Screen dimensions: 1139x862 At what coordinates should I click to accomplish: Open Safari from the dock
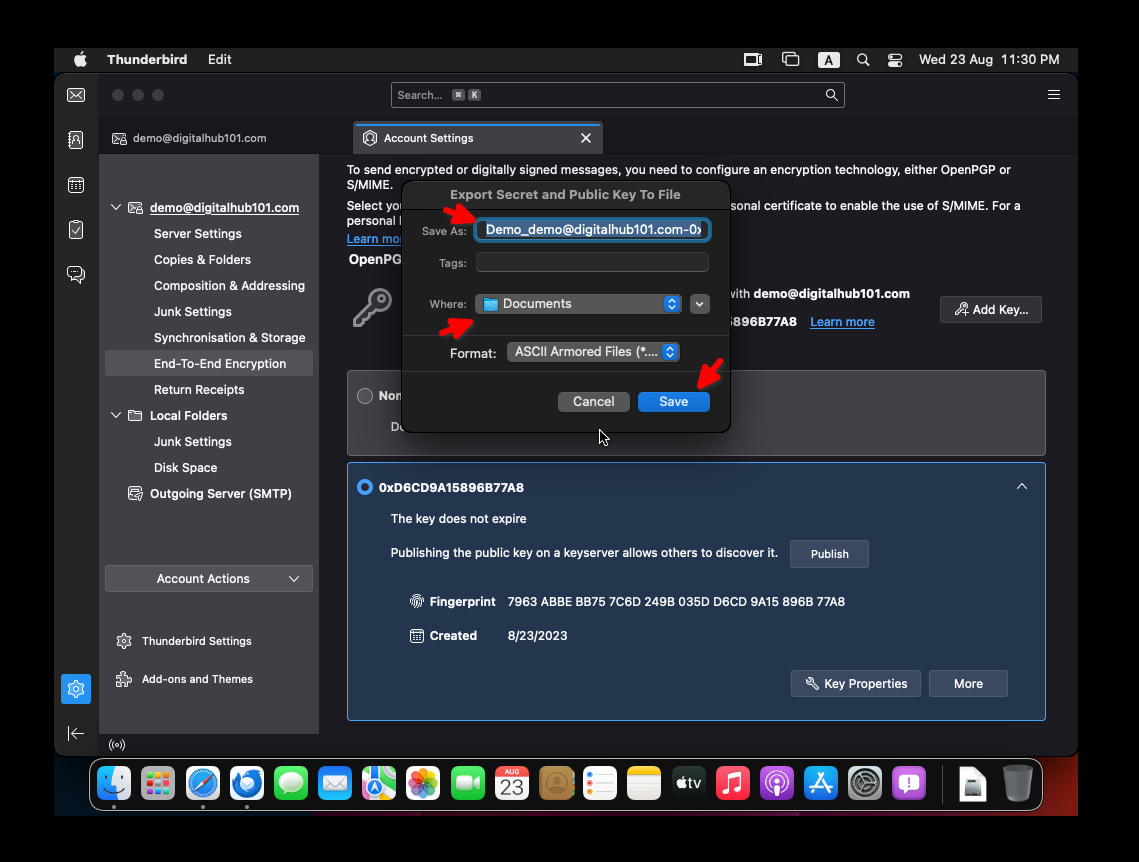tap(203, 784)
